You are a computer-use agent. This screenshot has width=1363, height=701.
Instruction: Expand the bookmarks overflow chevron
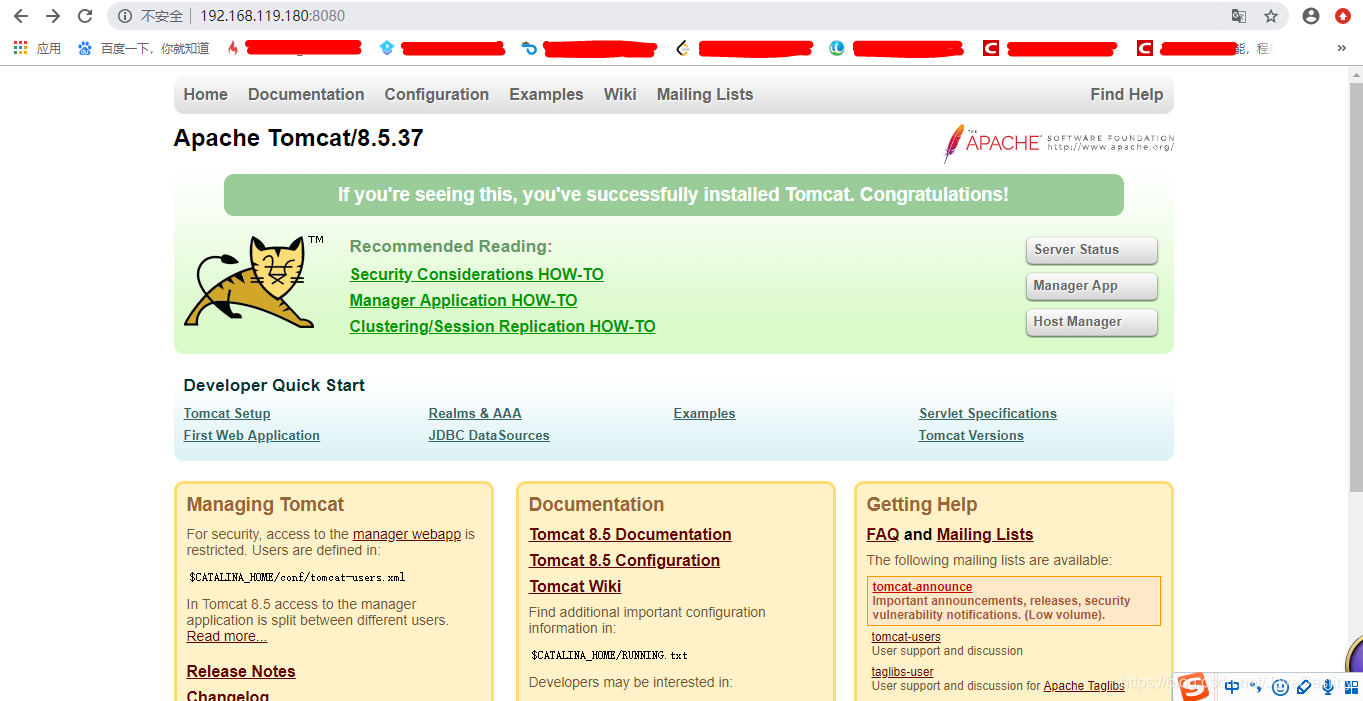point(1342,47)
